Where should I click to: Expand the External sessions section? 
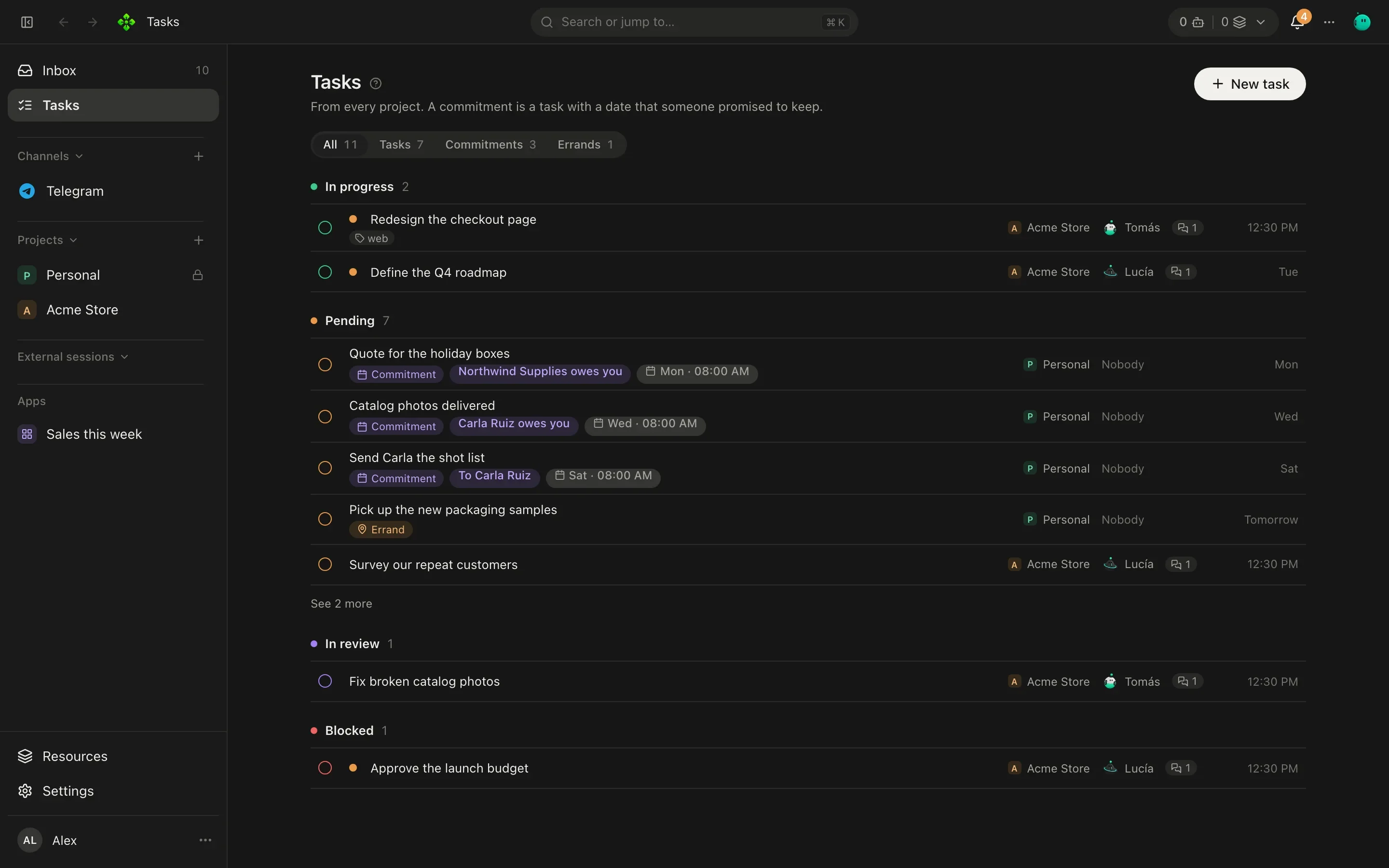point(73,356)
